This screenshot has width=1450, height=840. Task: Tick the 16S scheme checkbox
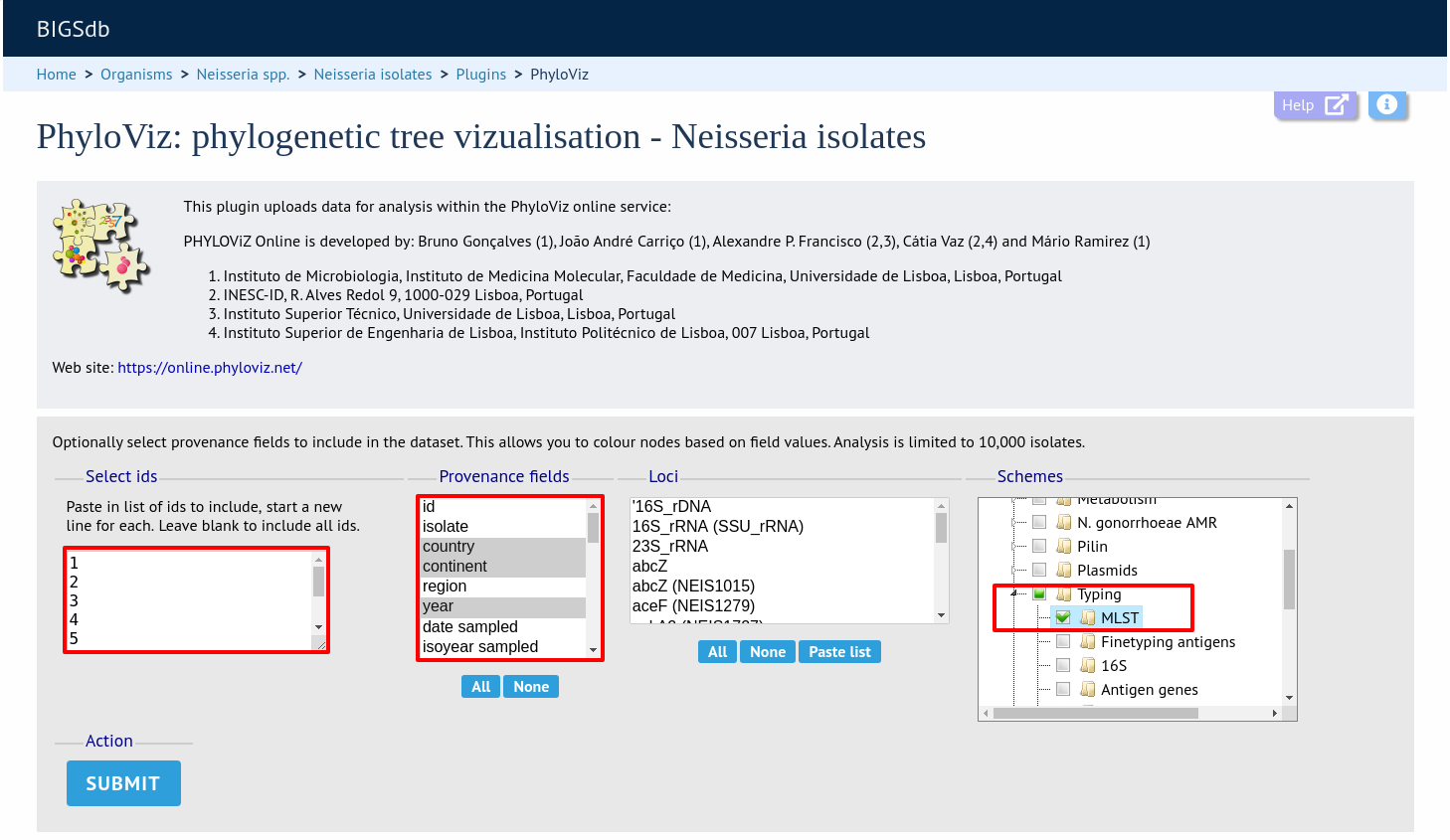(x=1063, y=665)
